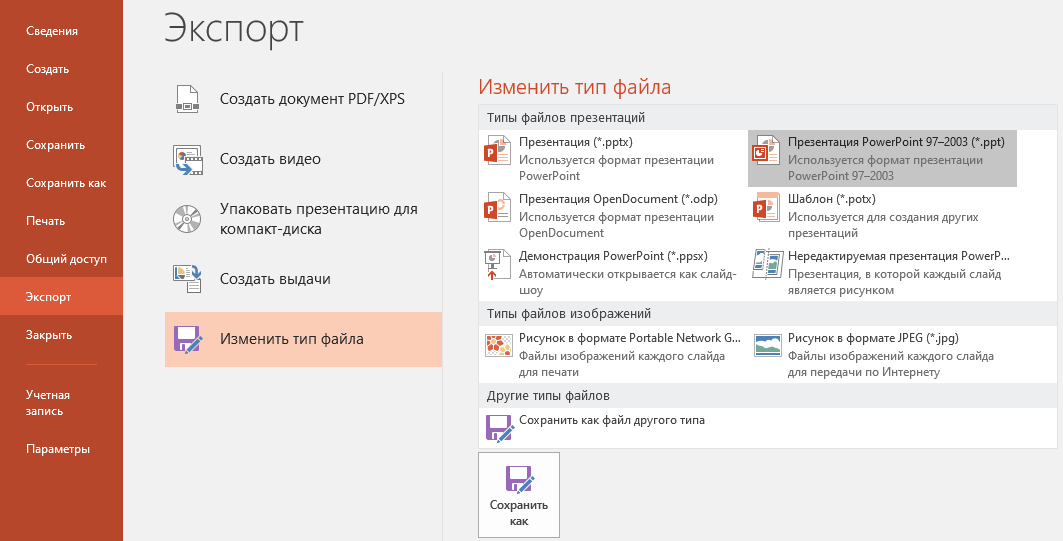This screenshot has height=541, width=1063.
Task: Open the Сведения menu item
Action: pyautogui.click(x=52, y=31)
